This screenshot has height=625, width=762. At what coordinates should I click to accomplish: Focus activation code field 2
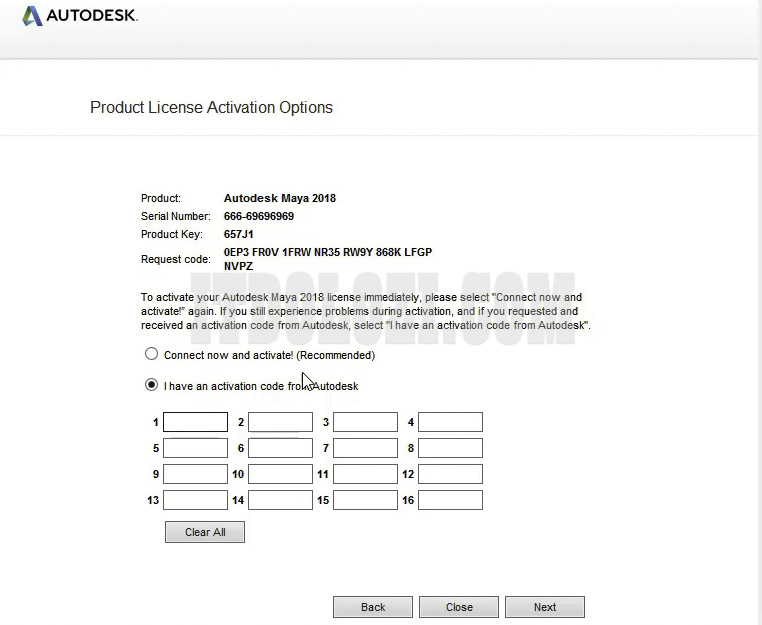pos(280,422)
